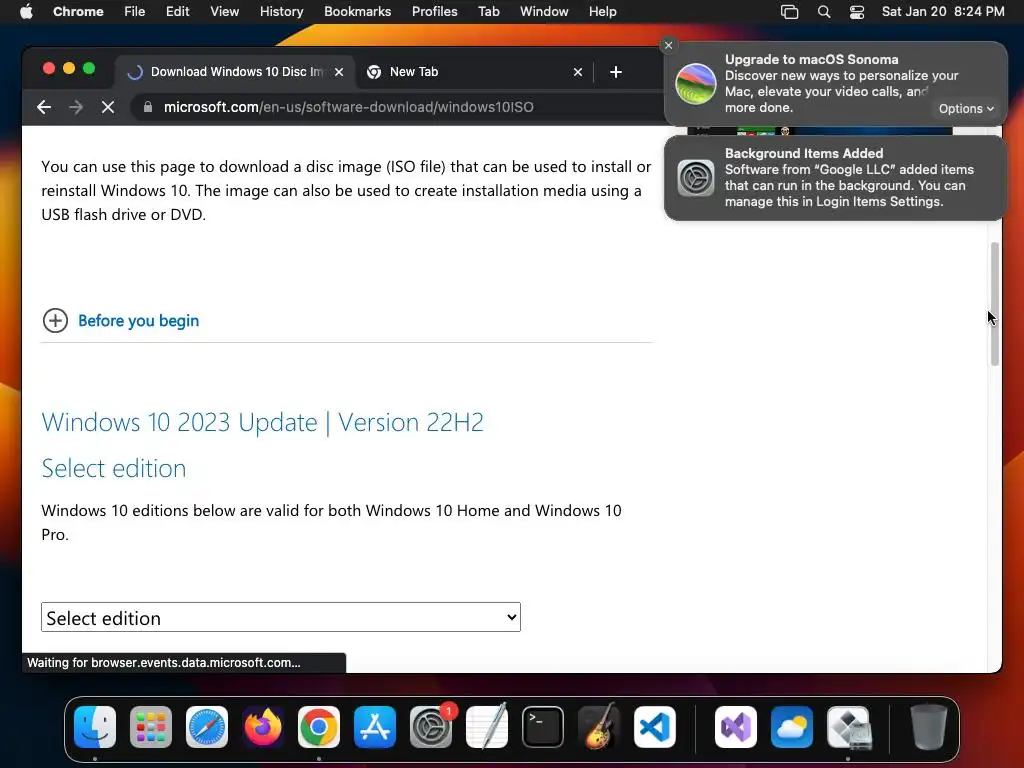Click the Chrome icon in the Dock
This screenshot has width=1024, height=768.
(x=319, y=727)
